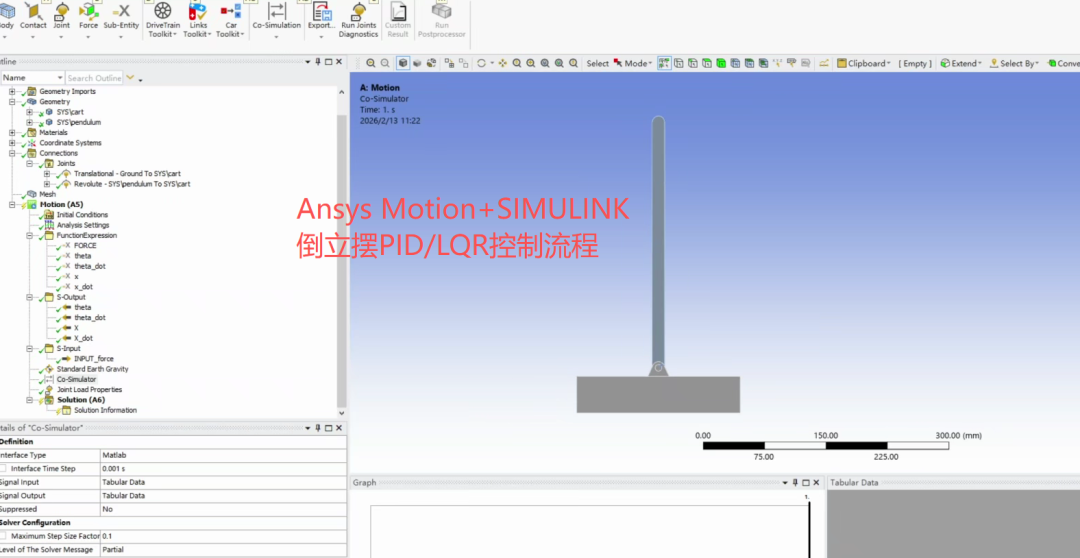Select the Solution (A6) node

pos(82,400)
